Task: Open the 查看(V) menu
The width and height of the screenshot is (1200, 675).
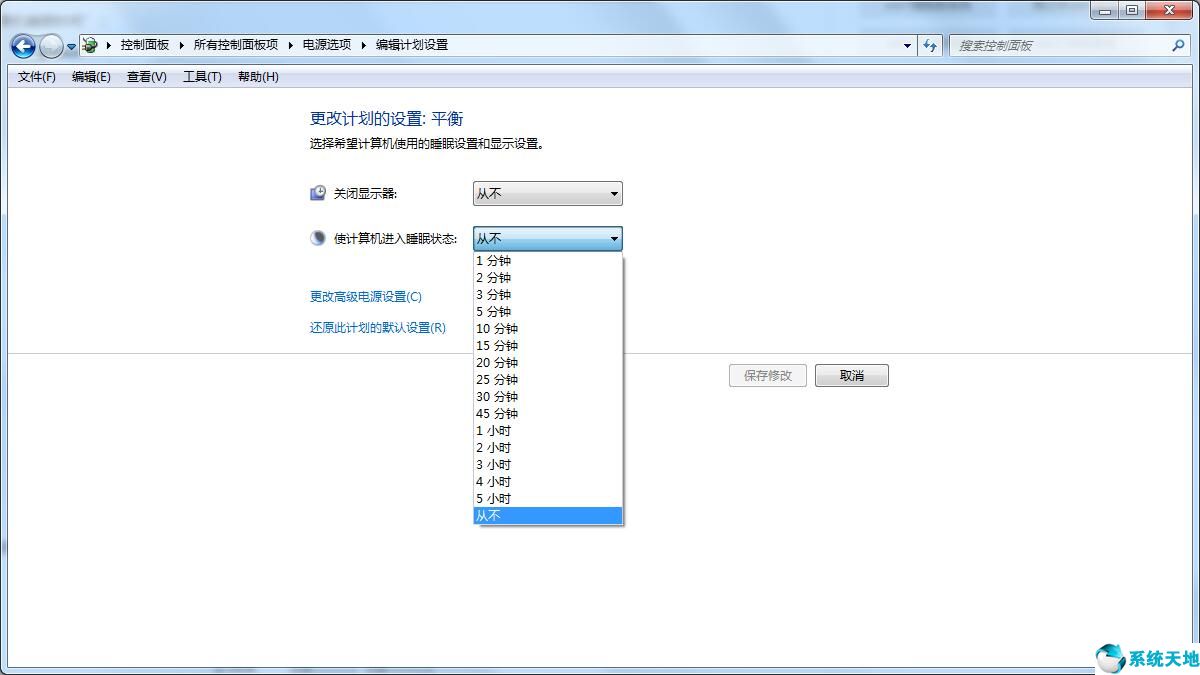Action: [x=146, y=77]
